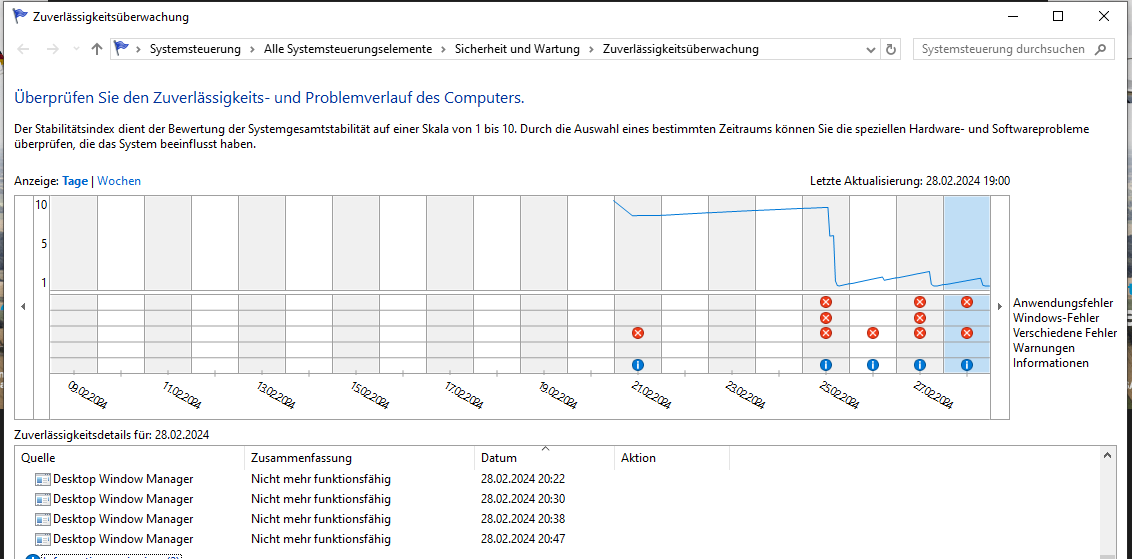The image size is (1132, 559).
Task: Click the back navigation arrow
Action: [23, 49]
